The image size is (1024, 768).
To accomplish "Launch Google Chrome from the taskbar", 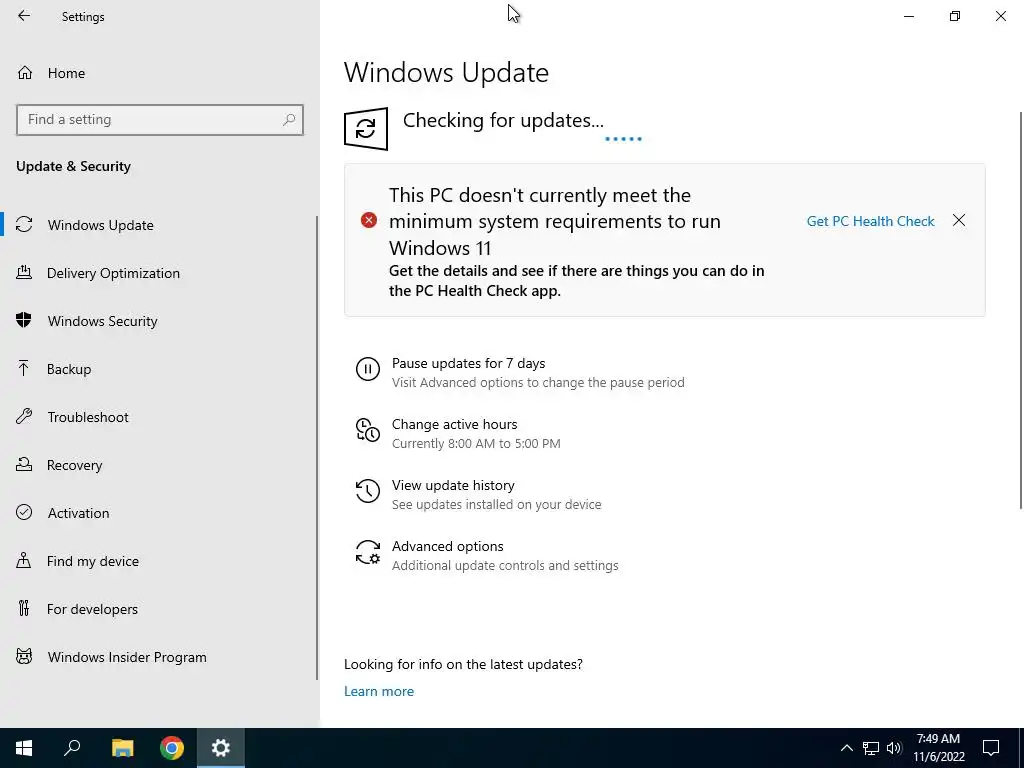I will coord(172,748).
